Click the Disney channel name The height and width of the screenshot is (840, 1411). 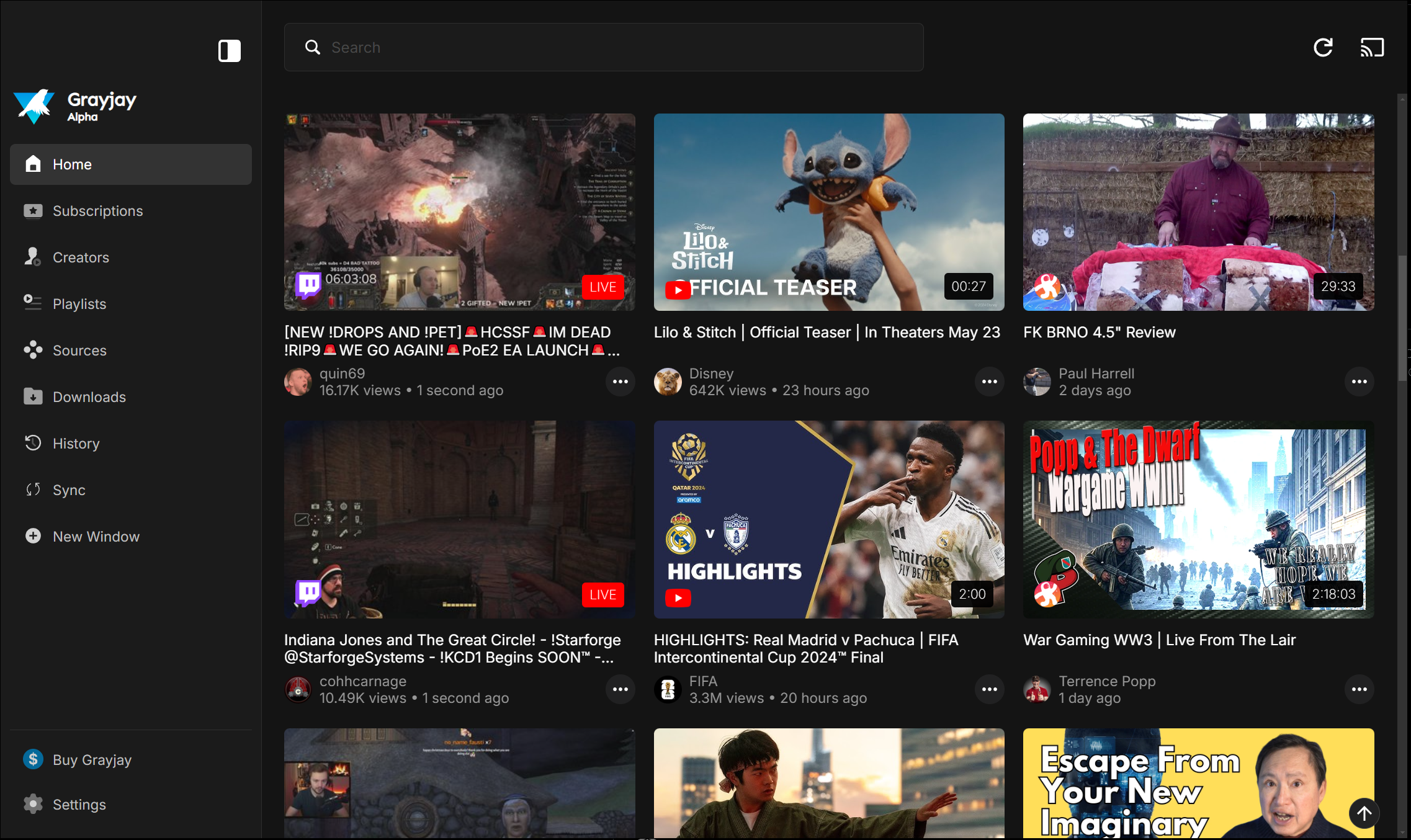(x=711, y=373)
